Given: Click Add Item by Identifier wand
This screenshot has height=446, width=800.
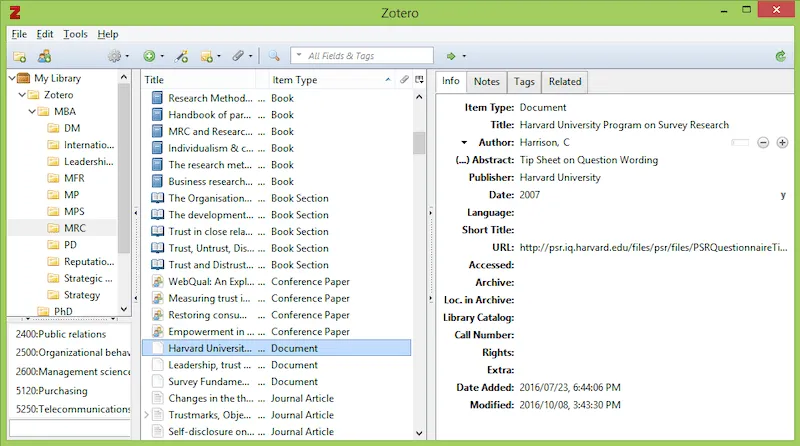Looking at the screenshot, I should coord(181,56).
